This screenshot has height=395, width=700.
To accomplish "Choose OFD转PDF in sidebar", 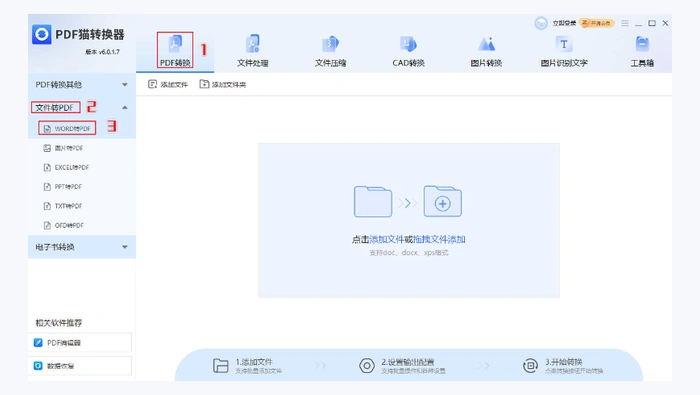I will coord(63,225).
